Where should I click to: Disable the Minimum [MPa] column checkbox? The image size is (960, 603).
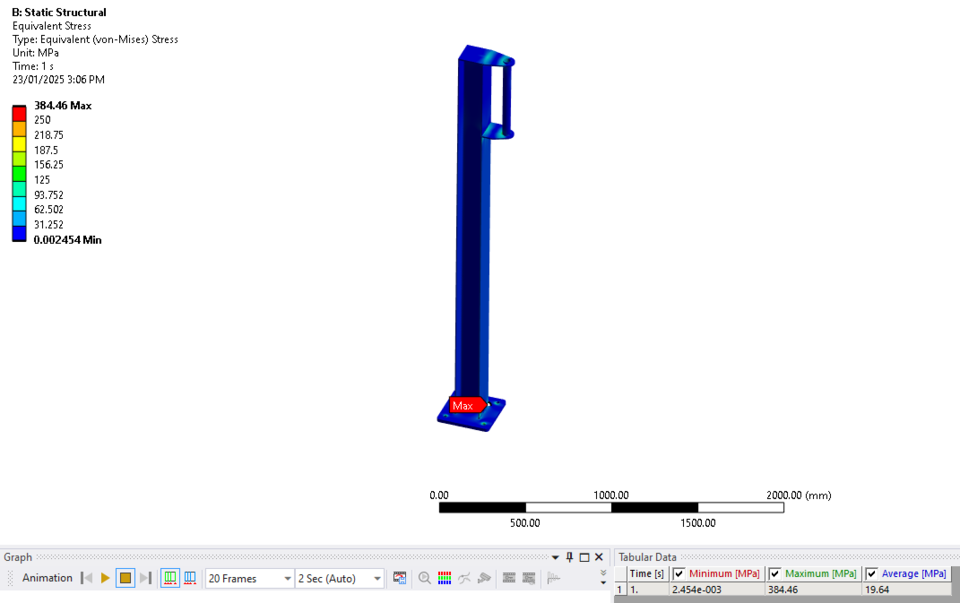678,573
